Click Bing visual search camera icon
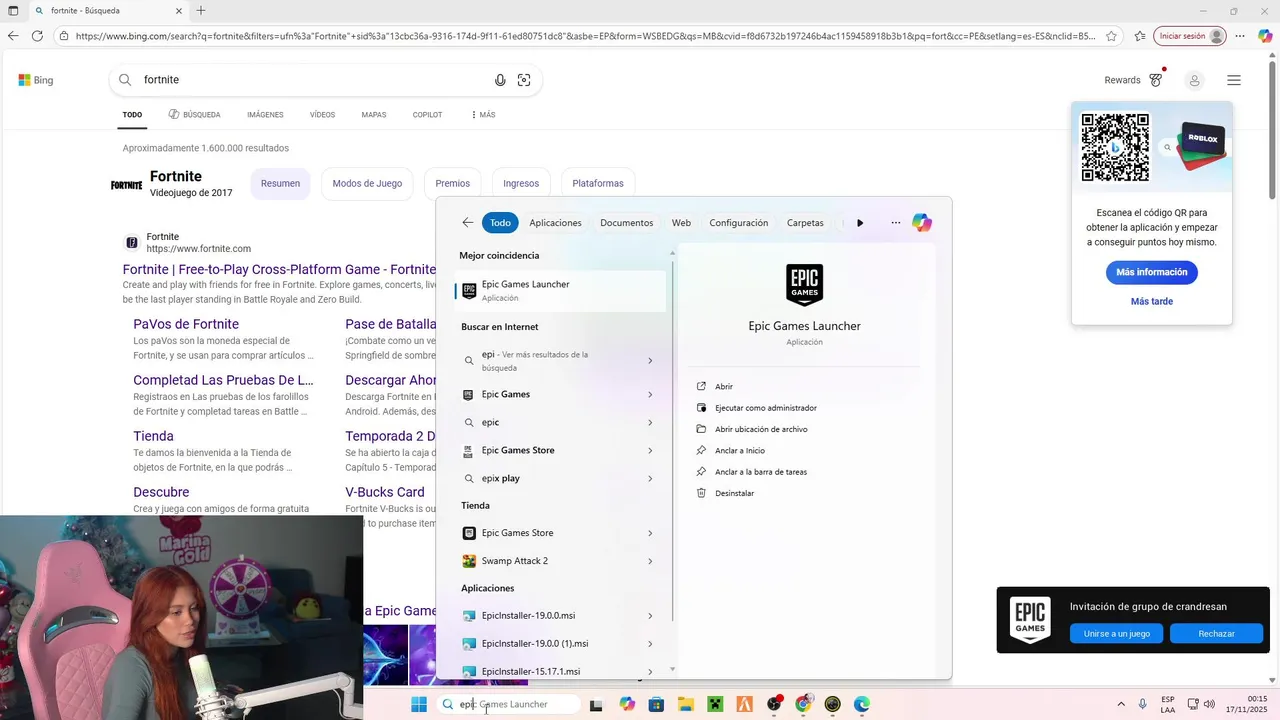1280x720 pixels. click(x=524, y=80)
